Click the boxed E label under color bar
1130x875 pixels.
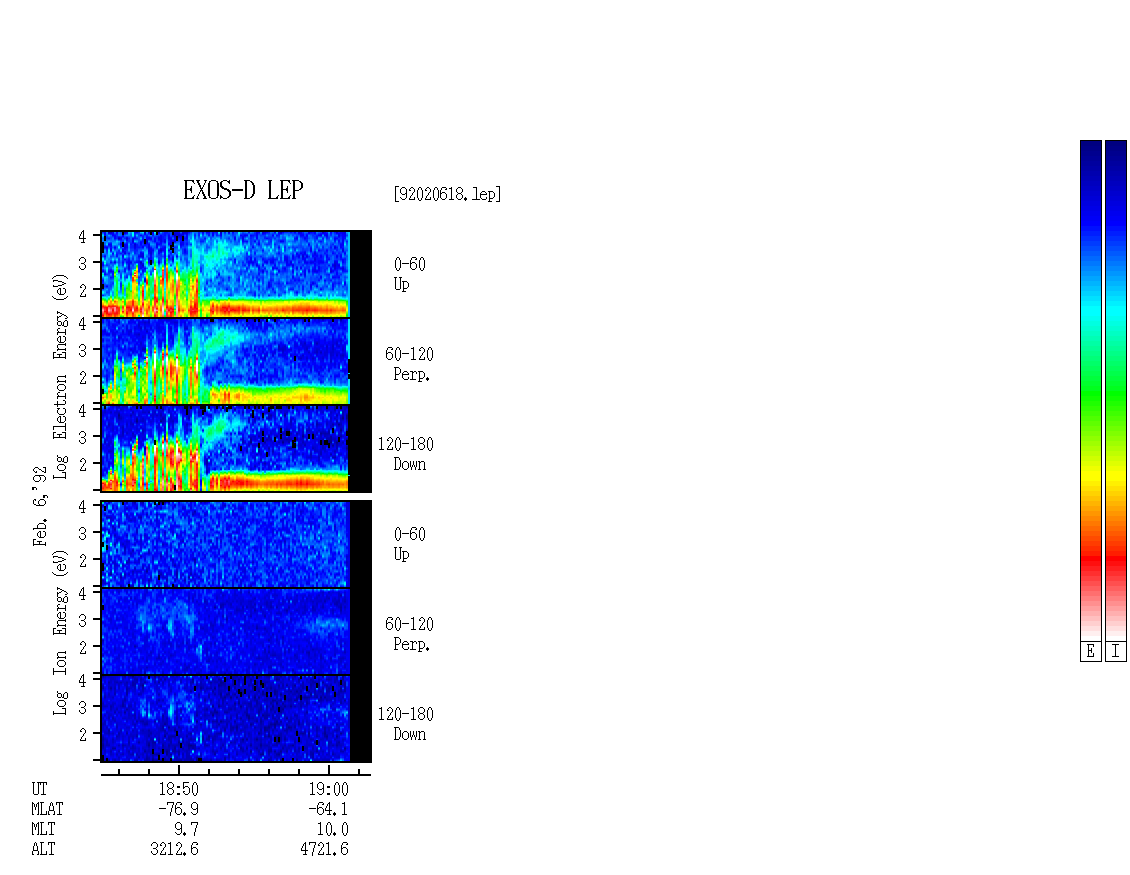tap(1090, 652)
